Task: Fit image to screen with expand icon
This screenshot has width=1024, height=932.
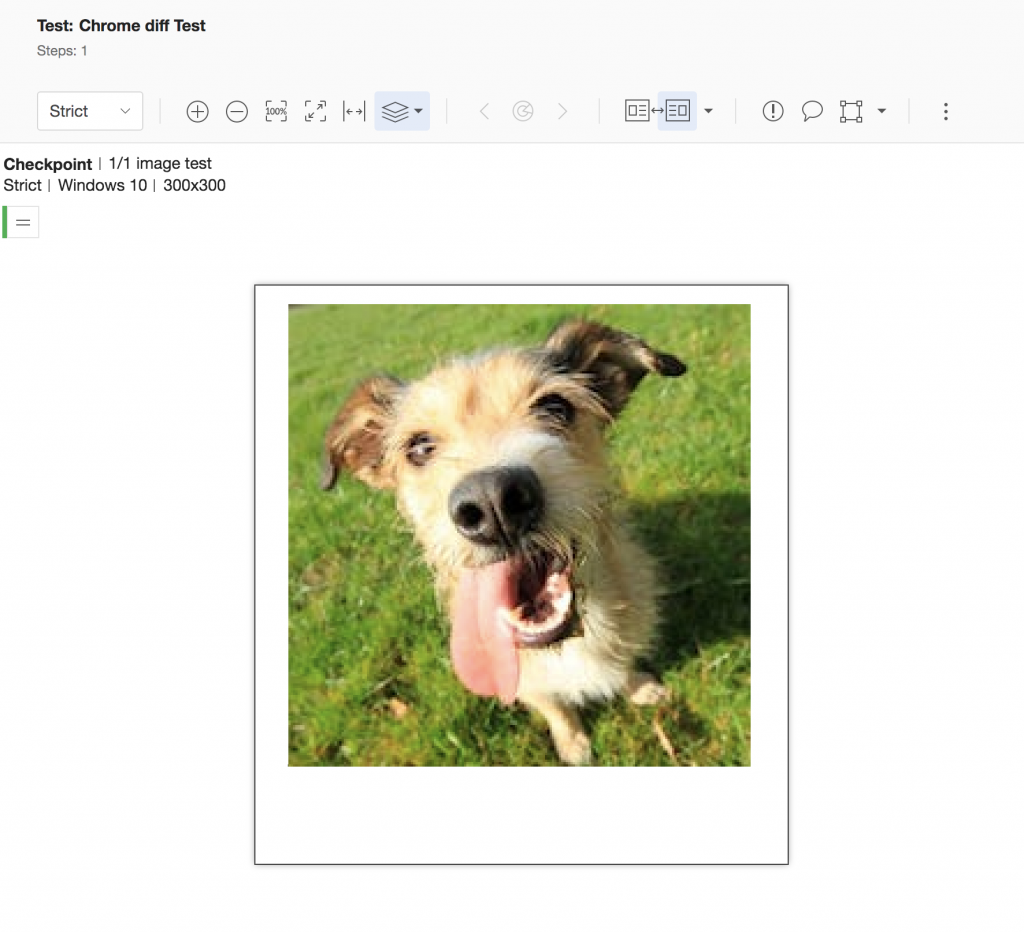Action: coord(315,111)
